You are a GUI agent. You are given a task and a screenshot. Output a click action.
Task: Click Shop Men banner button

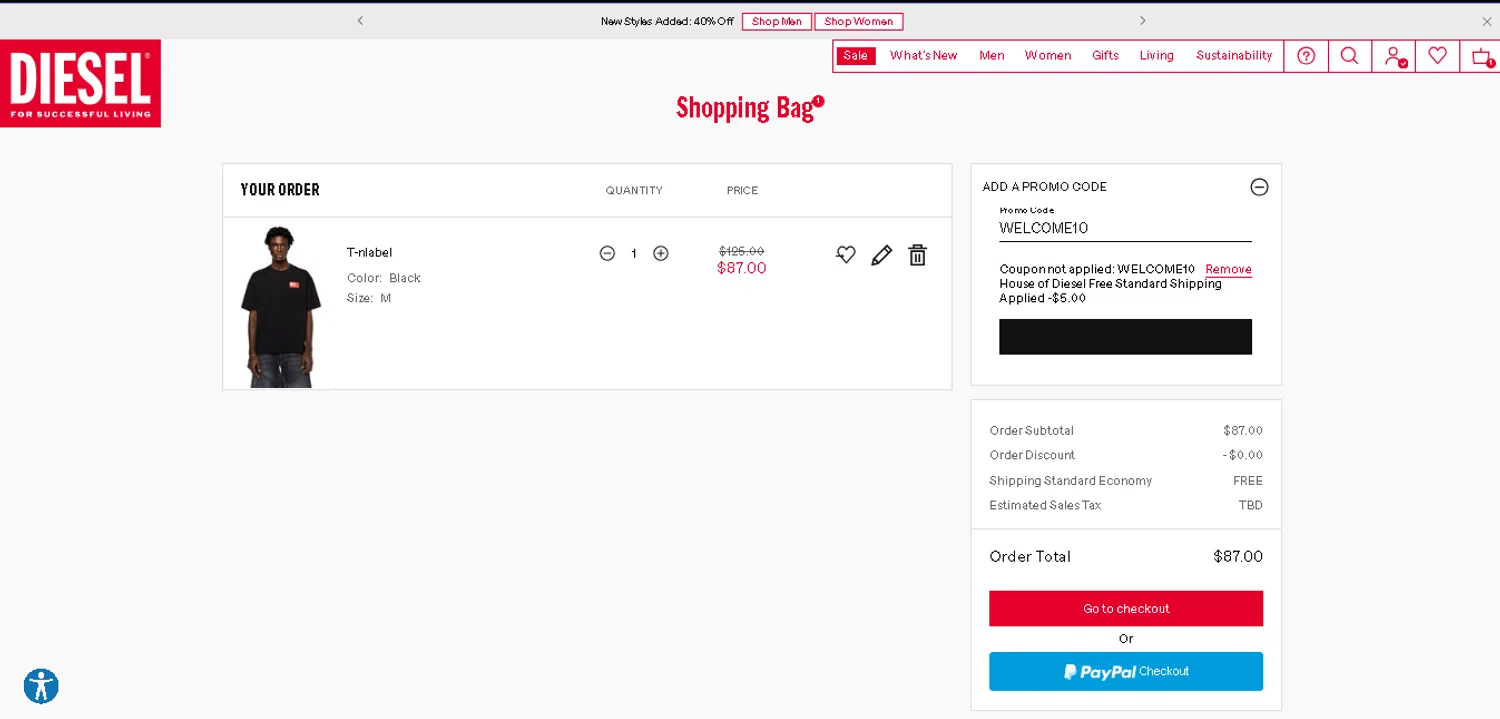pyautogui.click(x=777, y=21)
